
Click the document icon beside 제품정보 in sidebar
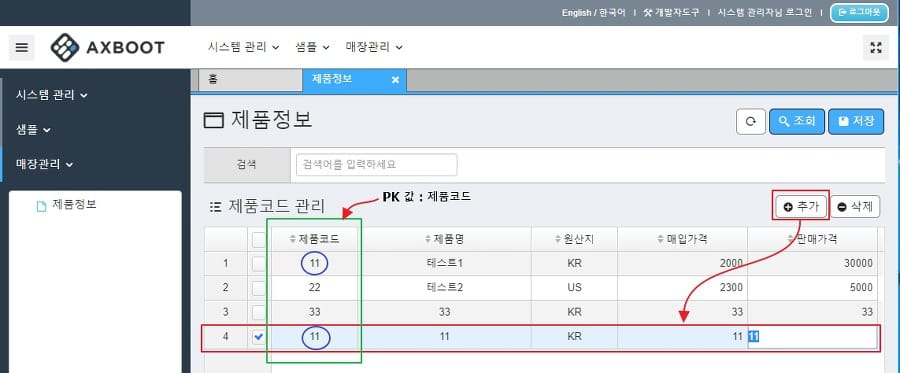(x=41, y=207)
